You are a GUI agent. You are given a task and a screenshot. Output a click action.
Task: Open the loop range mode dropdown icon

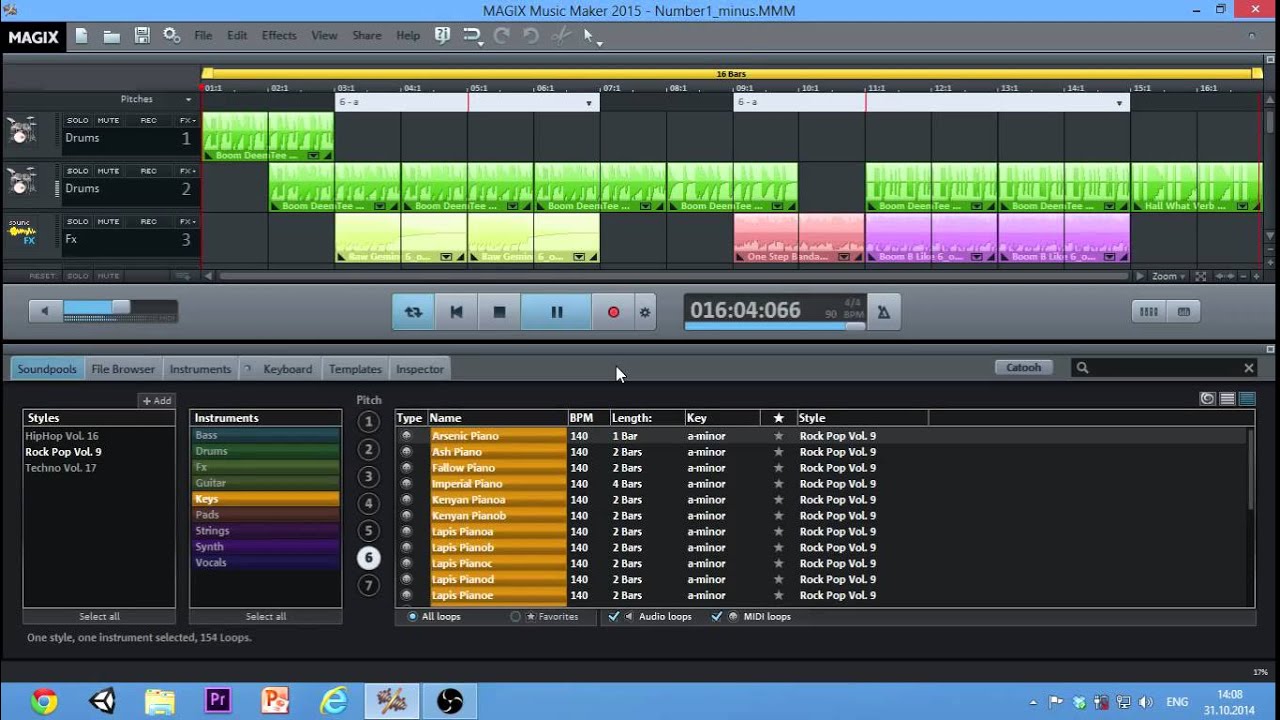click(472, 36)
